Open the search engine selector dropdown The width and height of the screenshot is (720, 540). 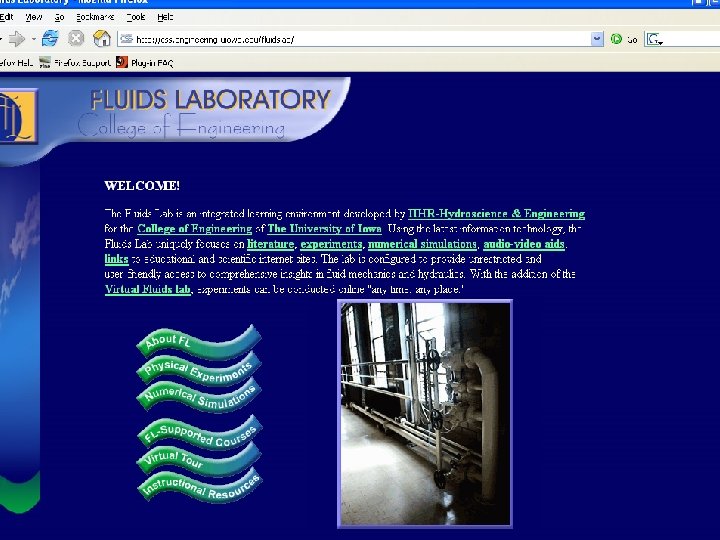pyautogui.click(x=655, y=39)
